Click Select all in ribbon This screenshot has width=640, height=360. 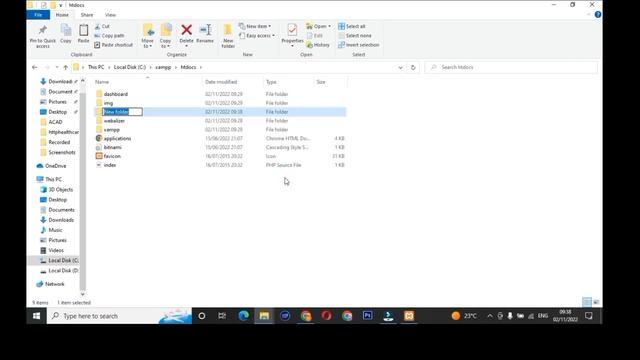(x=352, y=26)
